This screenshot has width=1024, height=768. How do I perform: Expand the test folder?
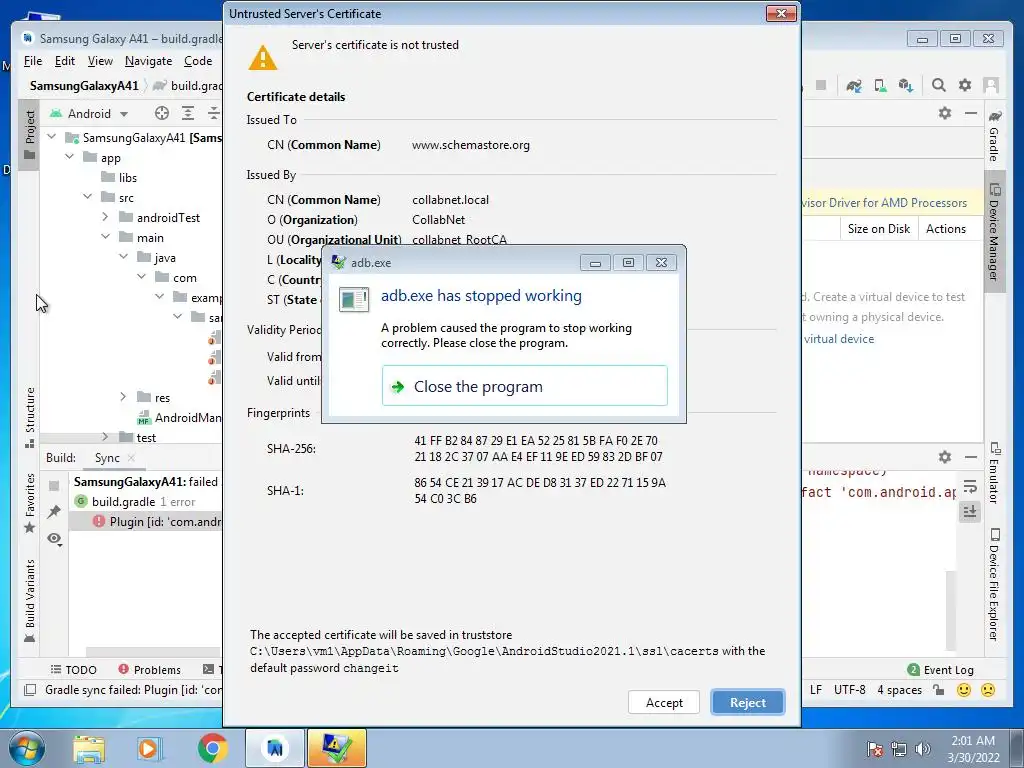tap(106, 437)
